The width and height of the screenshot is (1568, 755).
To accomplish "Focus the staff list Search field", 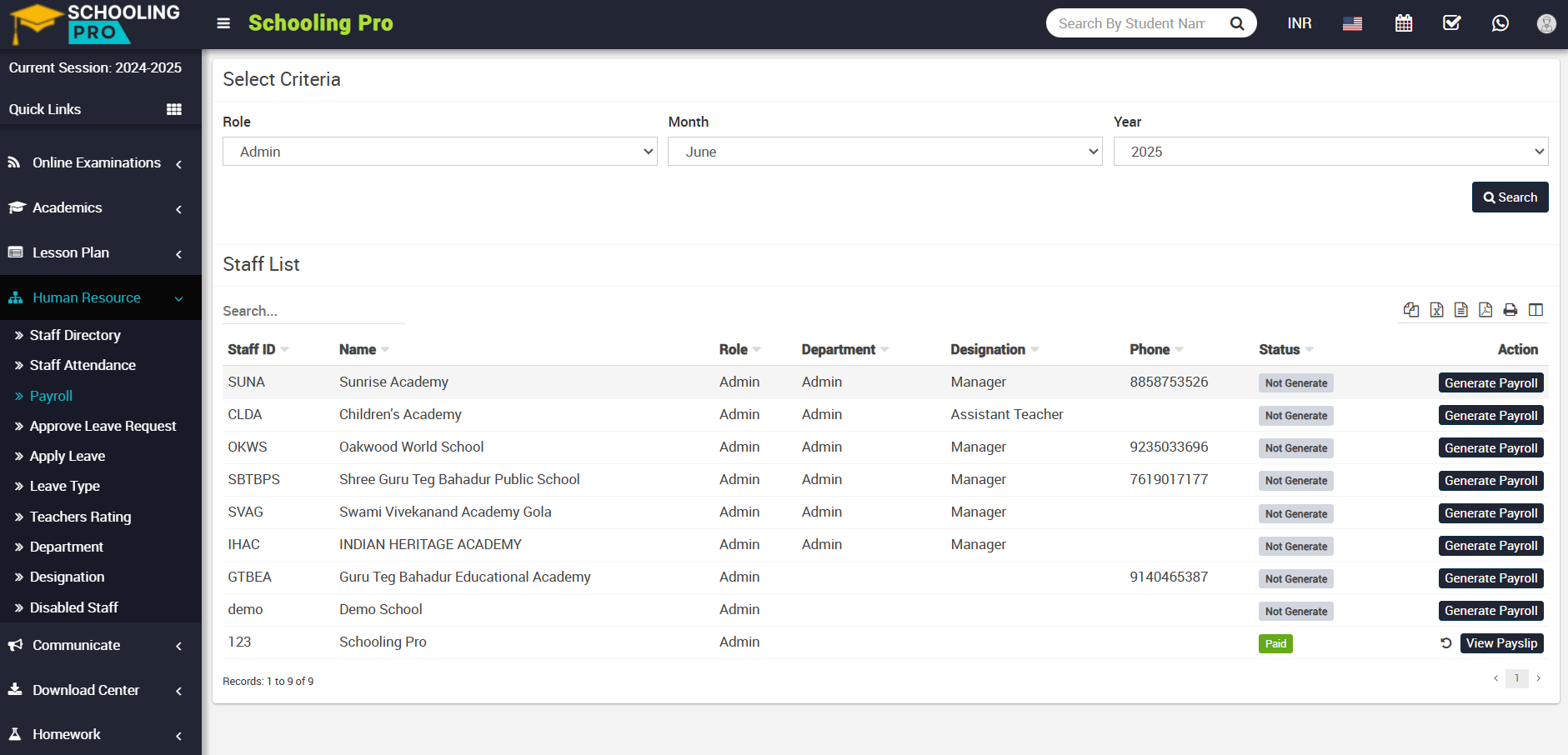I will coord(313,311).
